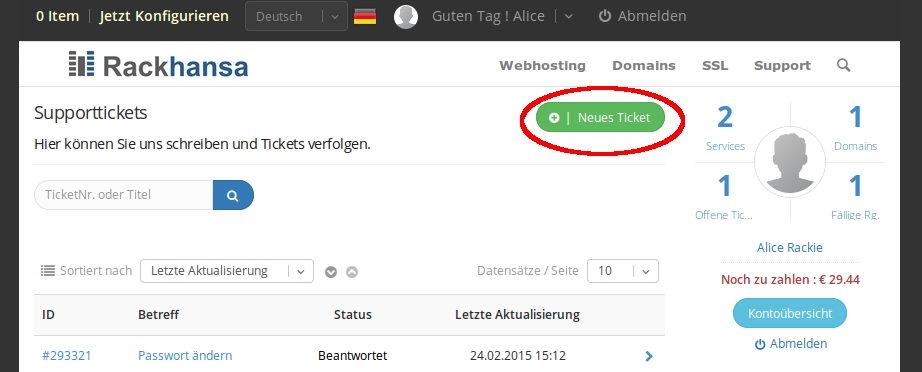The image size is (922, 372).
Task: Click Jetzt Konfigurieren link
Action: click(164, 16)
